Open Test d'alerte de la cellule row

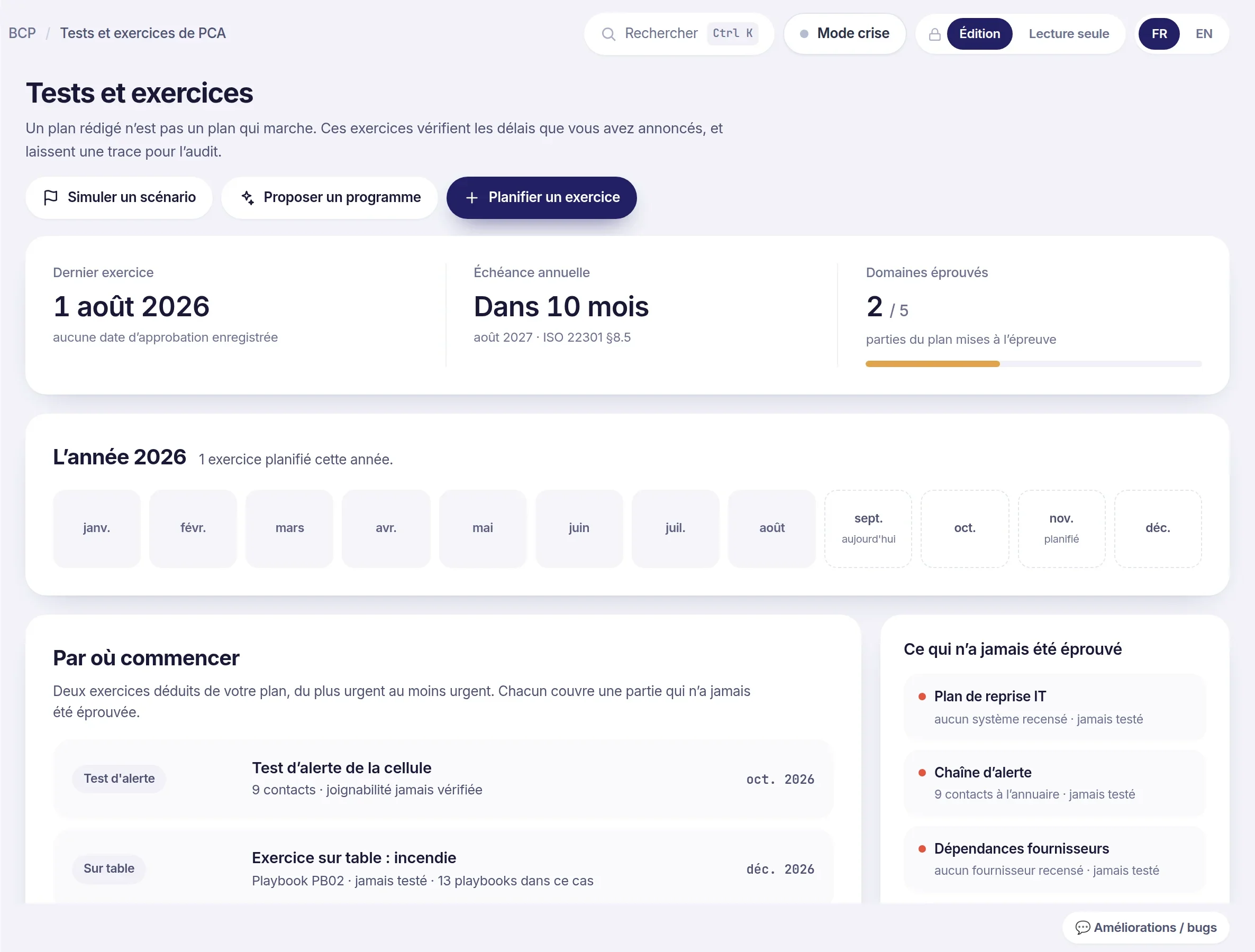coord(443,779)
